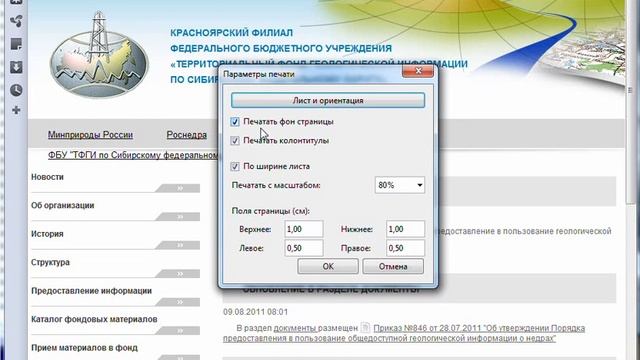The image size is (640, 360).
Task: Open the Об организации menu item
Action: pyautogui.click(x=62, y=205)
